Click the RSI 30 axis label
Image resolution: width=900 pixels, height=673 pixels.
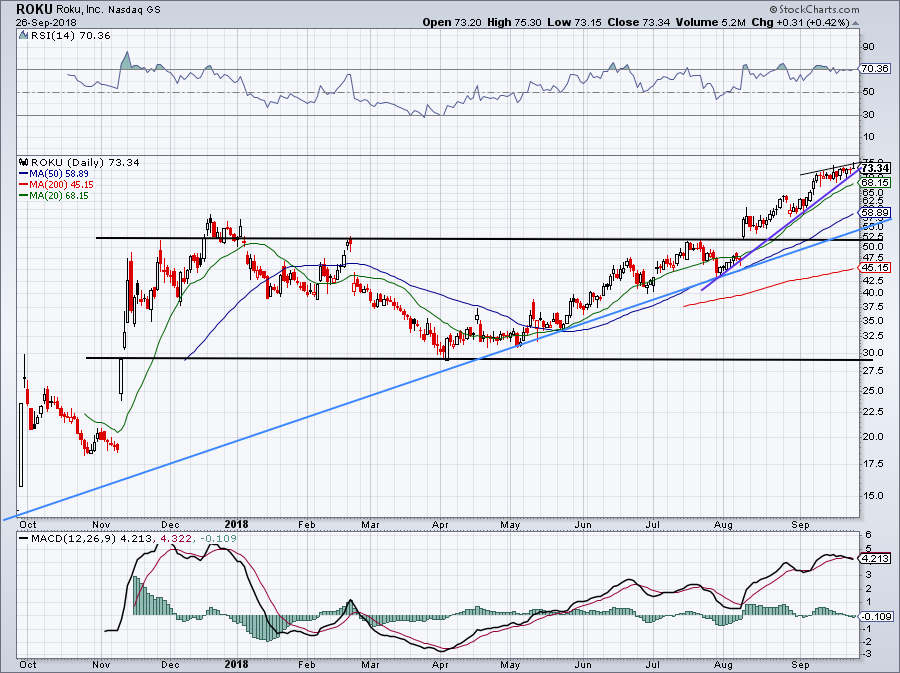tap(868, 115)
